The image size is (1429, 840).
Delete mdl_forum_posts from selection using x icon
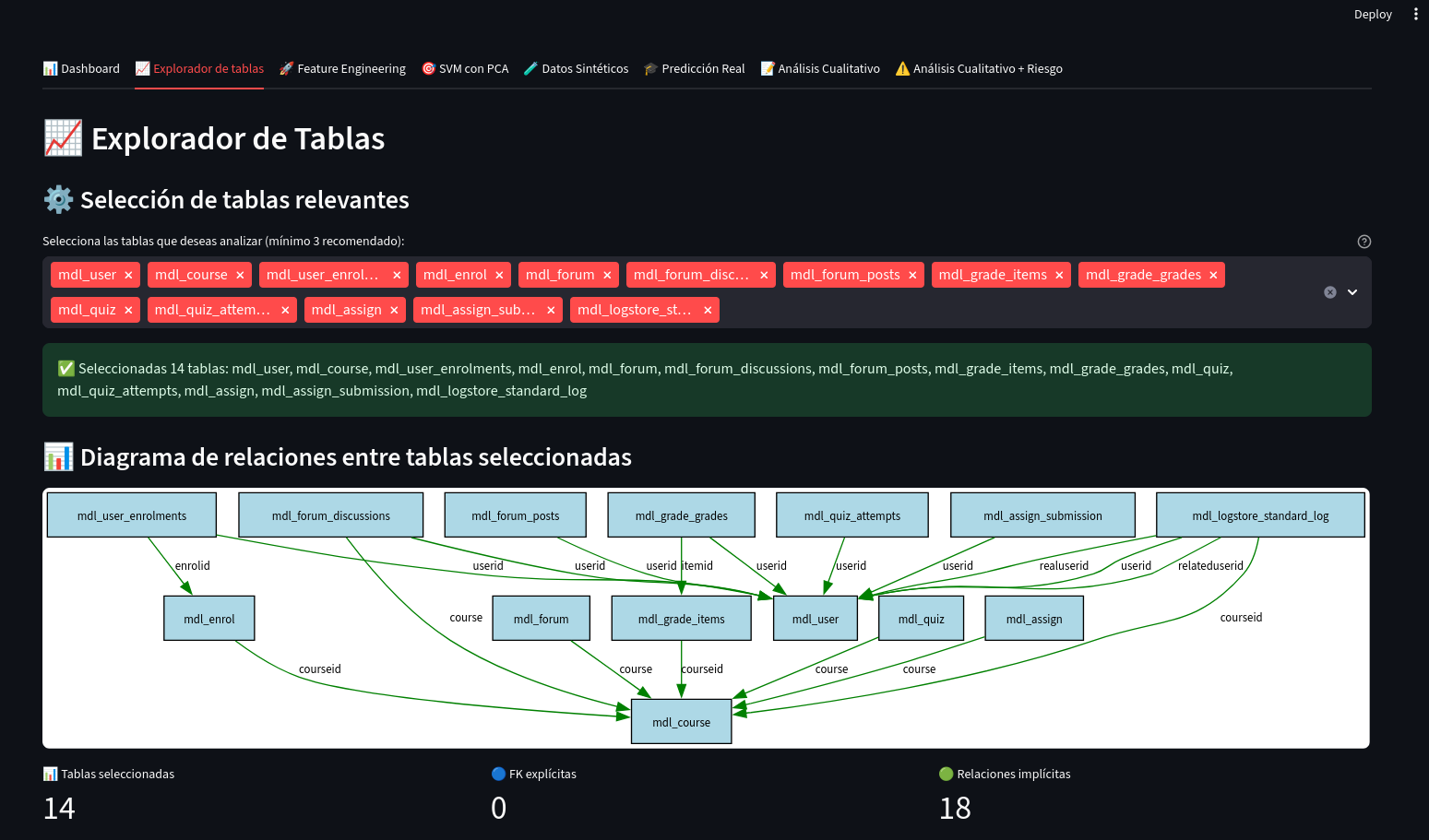[911, 274]
